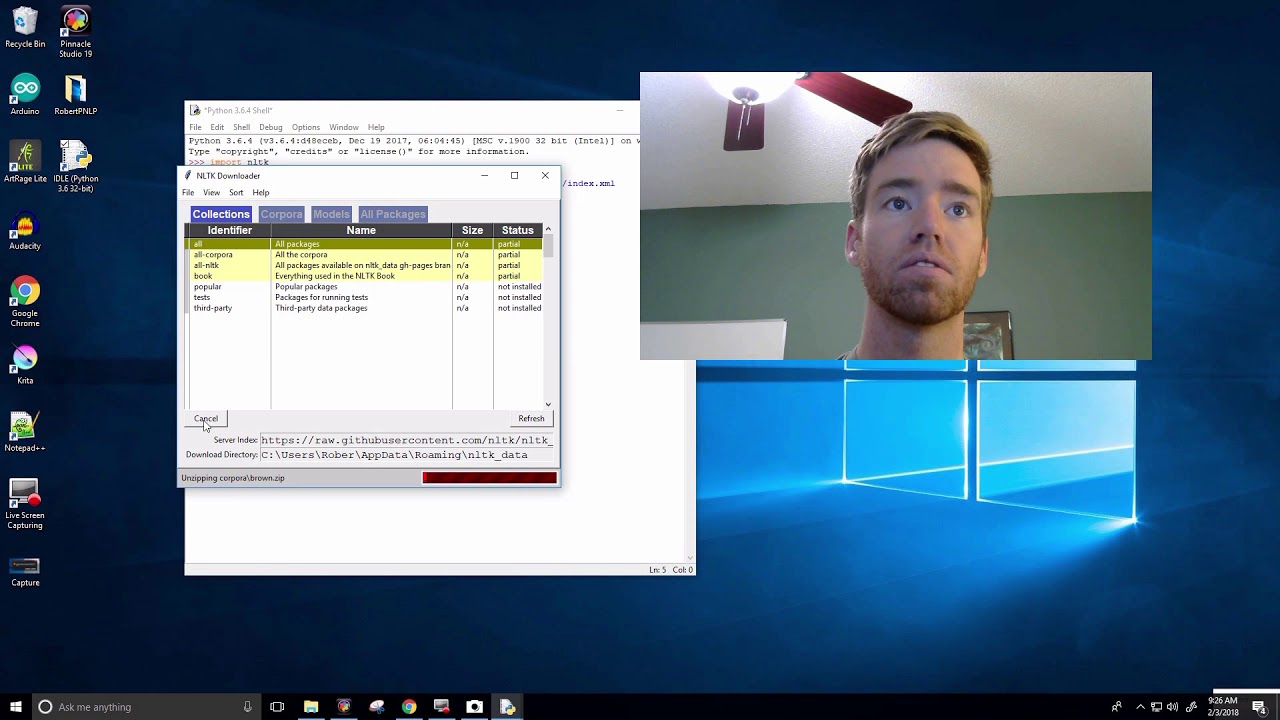Launch Krita from desktop
Viewport: 1280px width, 720px height.
point(25,365)
